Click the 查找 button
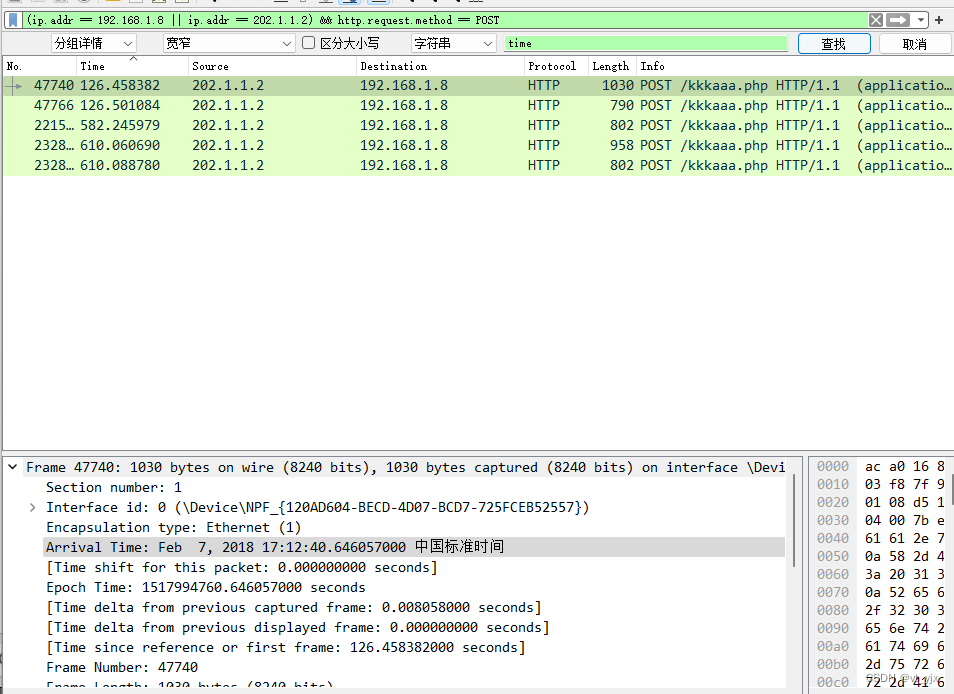Viewport: 954px width, 694px height. point(834,44)
